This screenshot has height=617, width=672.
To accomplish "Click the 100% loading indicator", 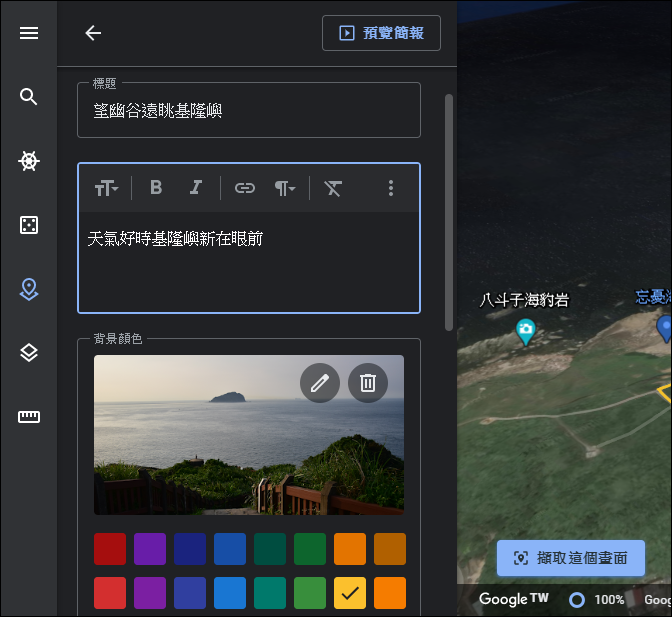I will click(x=597, y=599).
